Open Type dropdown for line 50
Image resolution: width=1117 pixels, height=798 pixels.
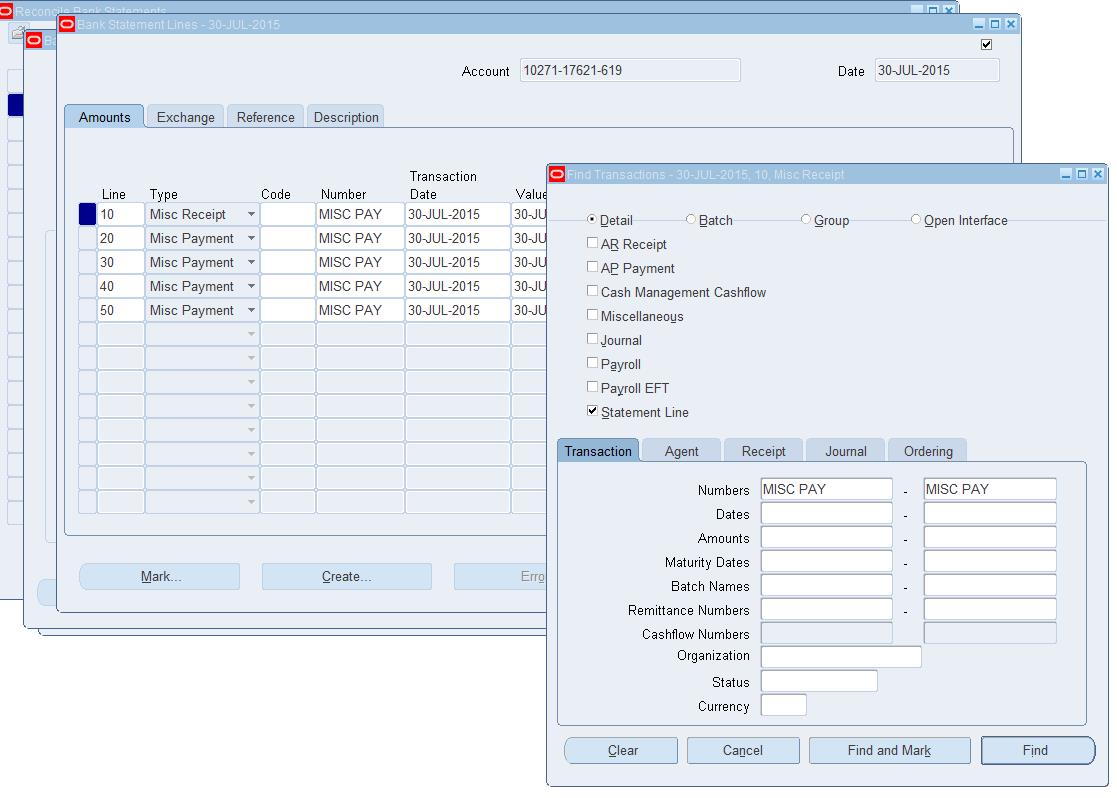251,311
